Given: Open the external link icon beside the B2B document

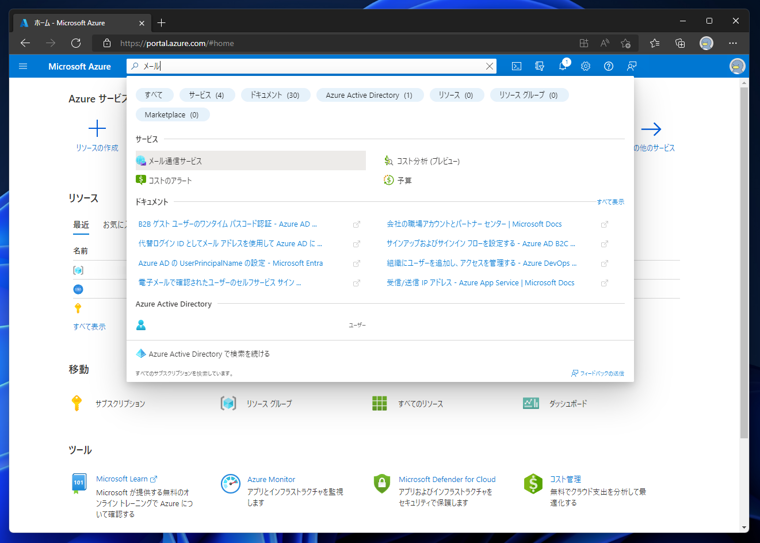Looking at the screenshot, I should pyautogui.click(x=356, y=224).
